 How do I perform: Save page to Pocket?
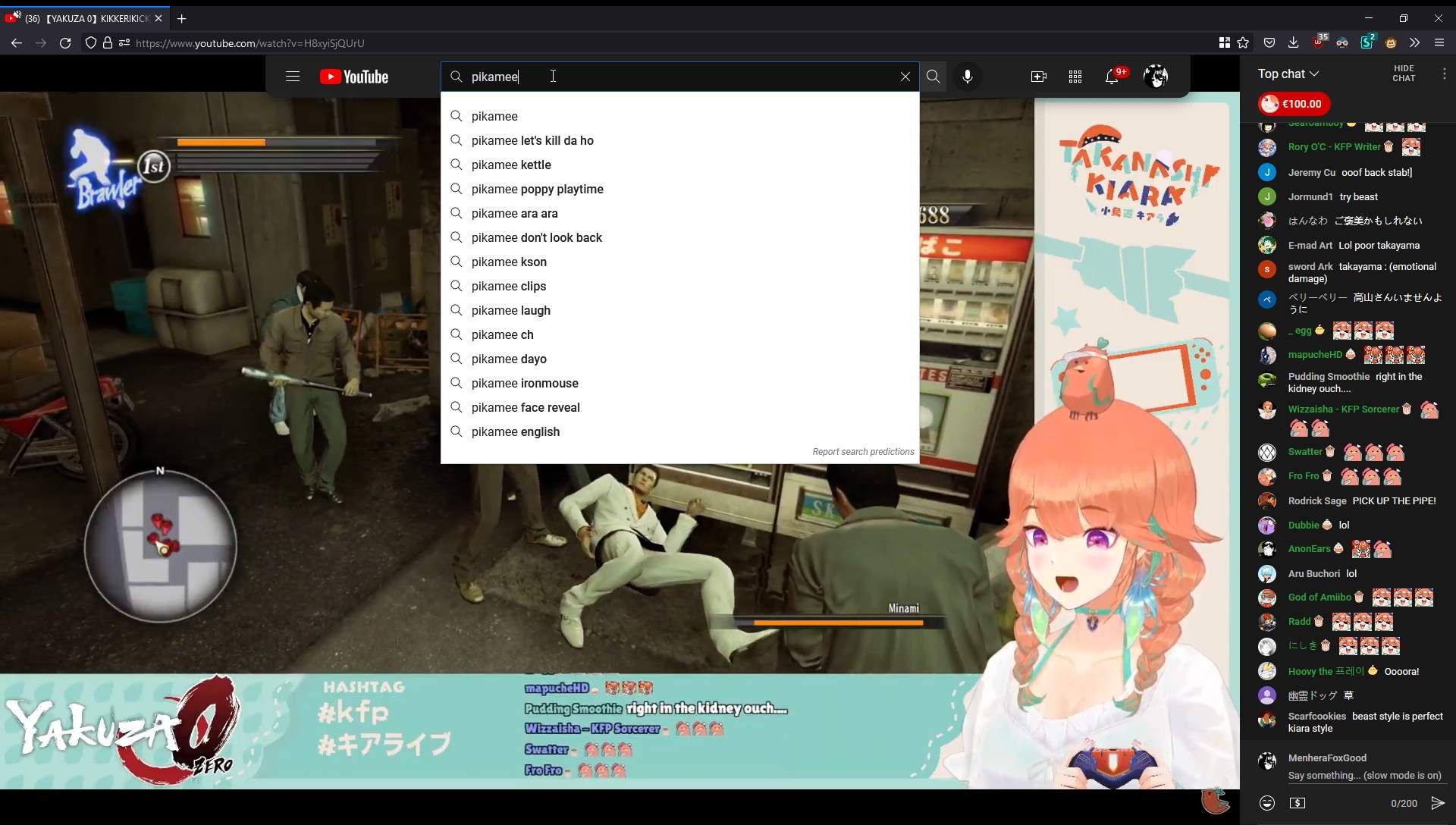pyautogui.click(x=1269, y=43)
